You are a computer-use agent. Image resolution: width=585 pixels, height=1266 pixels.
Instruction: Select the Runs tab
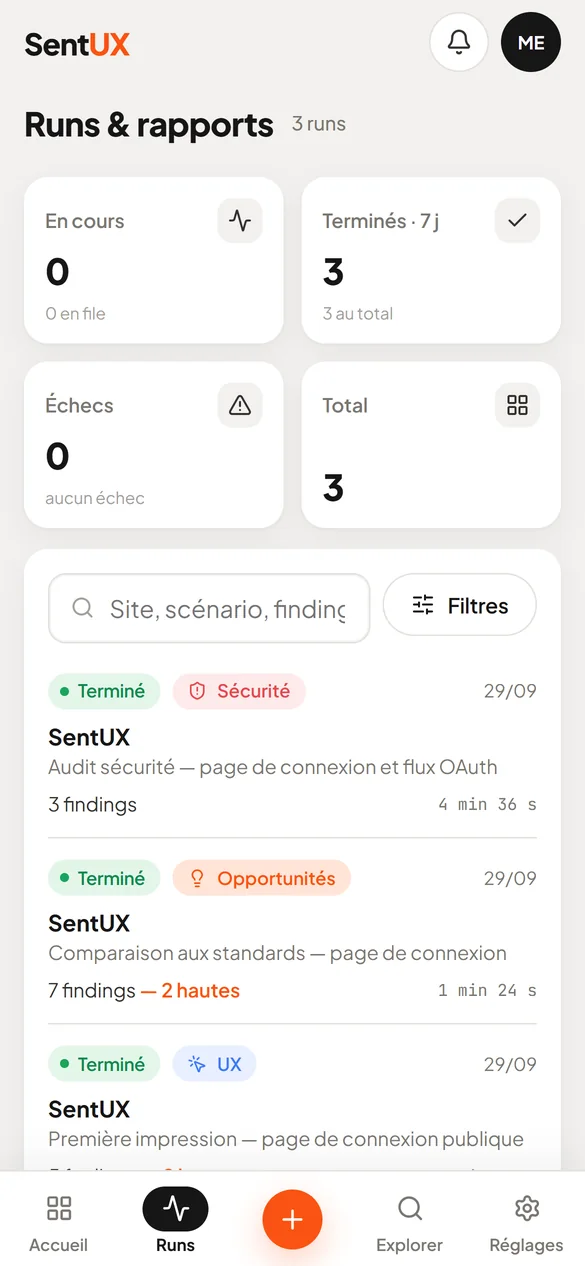coord(175,1222)
